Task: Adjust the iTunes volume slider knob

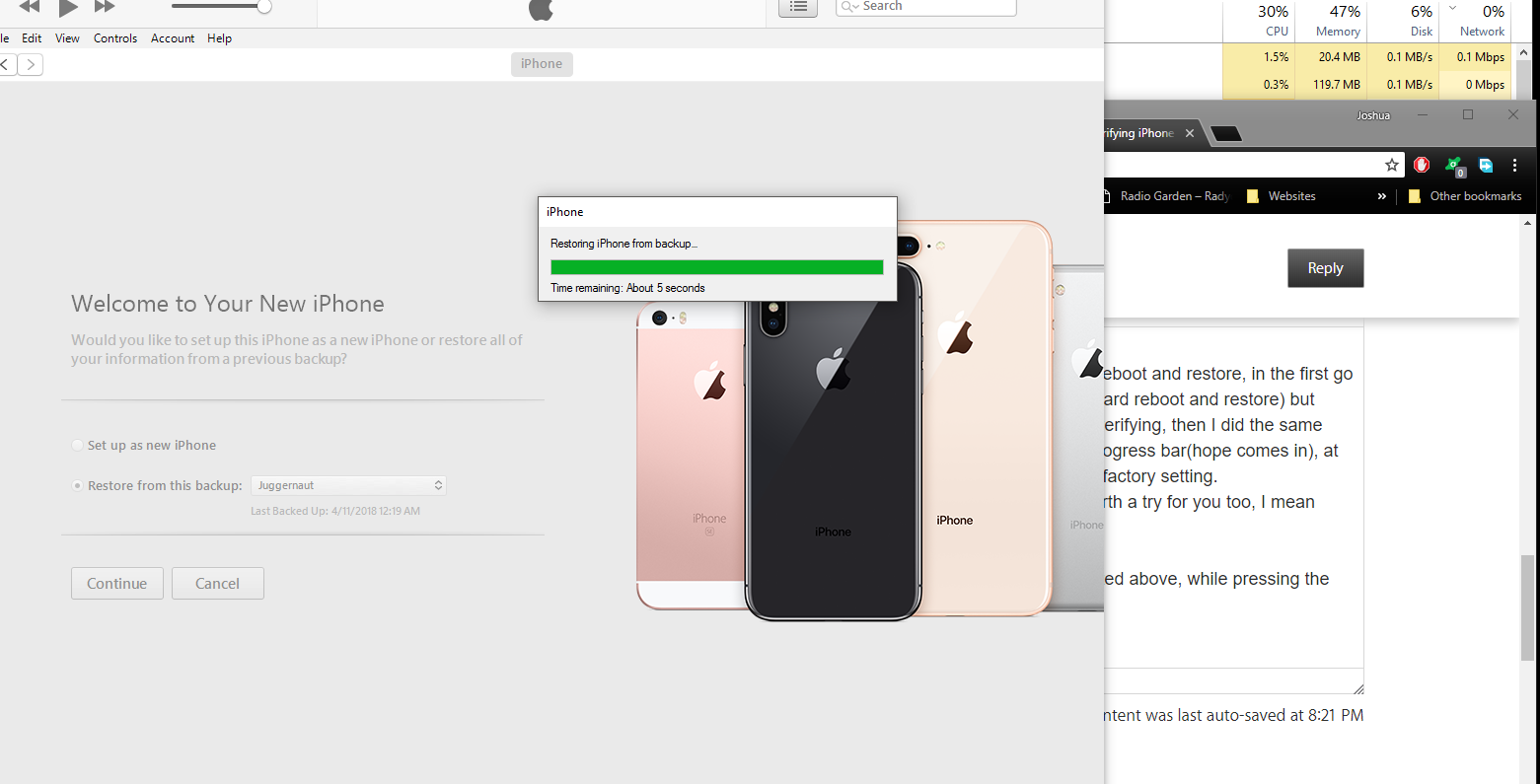Action: coord(264,7)
